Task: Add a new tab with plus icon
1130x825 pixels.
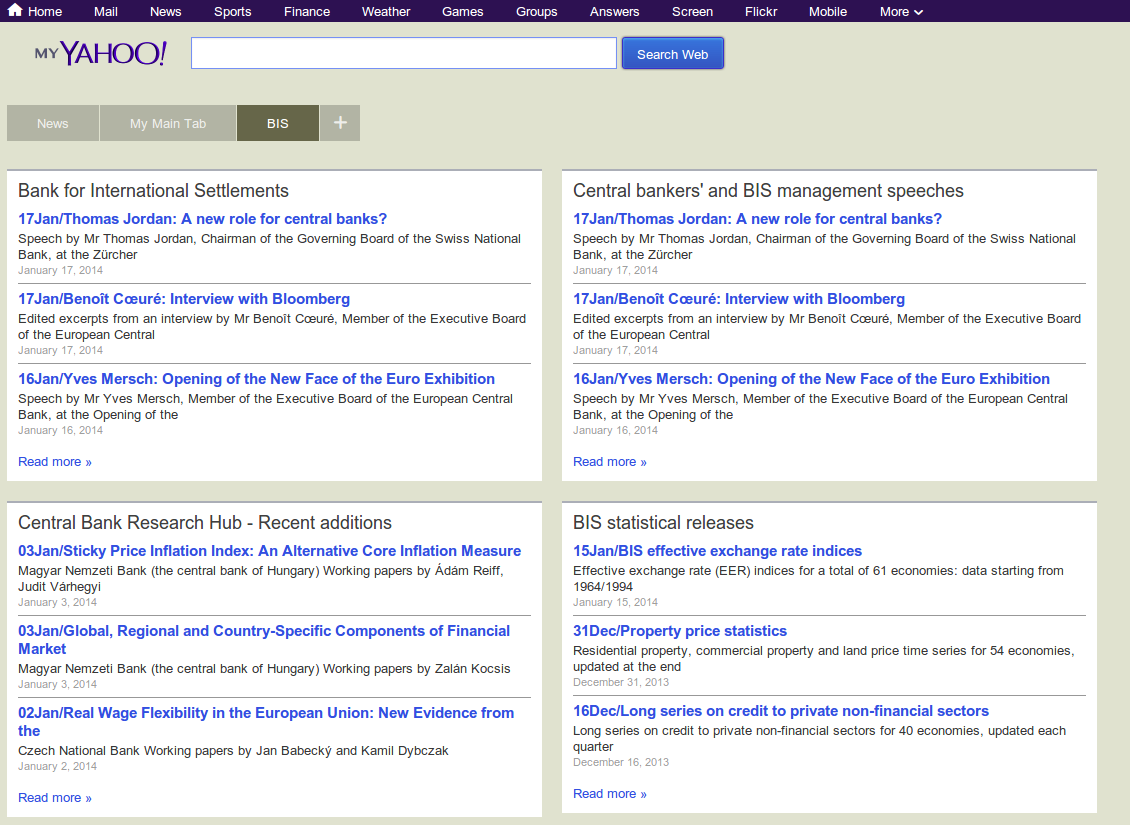Action: (340, 123)
